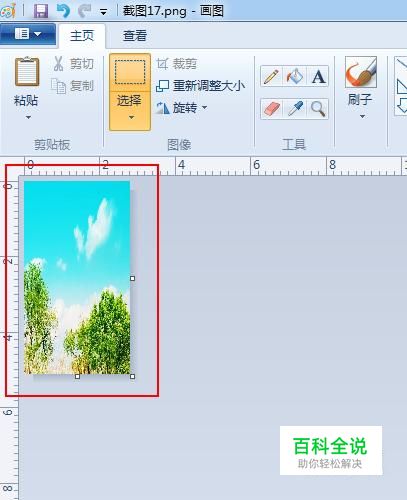Switch to the 查看 tab
Viewport: 407px width, 500px height.
(x=135, y=36)
